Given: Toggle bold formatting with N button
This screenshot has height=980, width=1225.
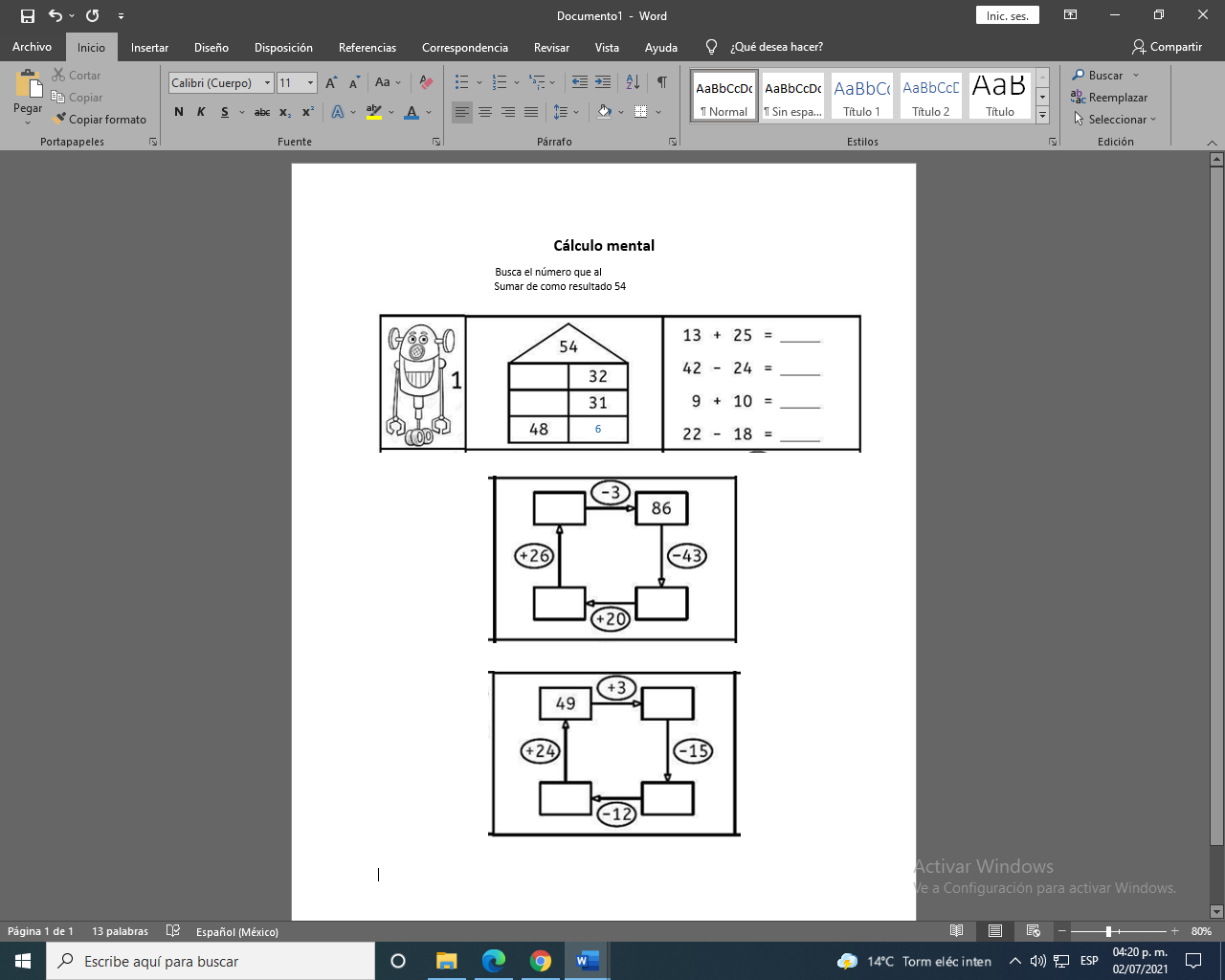Looking at the screenshot, I should [179, 112].
